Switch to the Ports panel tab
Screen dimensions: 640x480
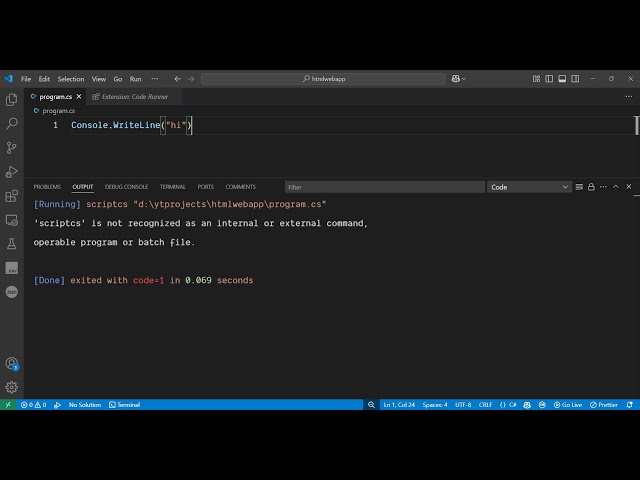206,187
